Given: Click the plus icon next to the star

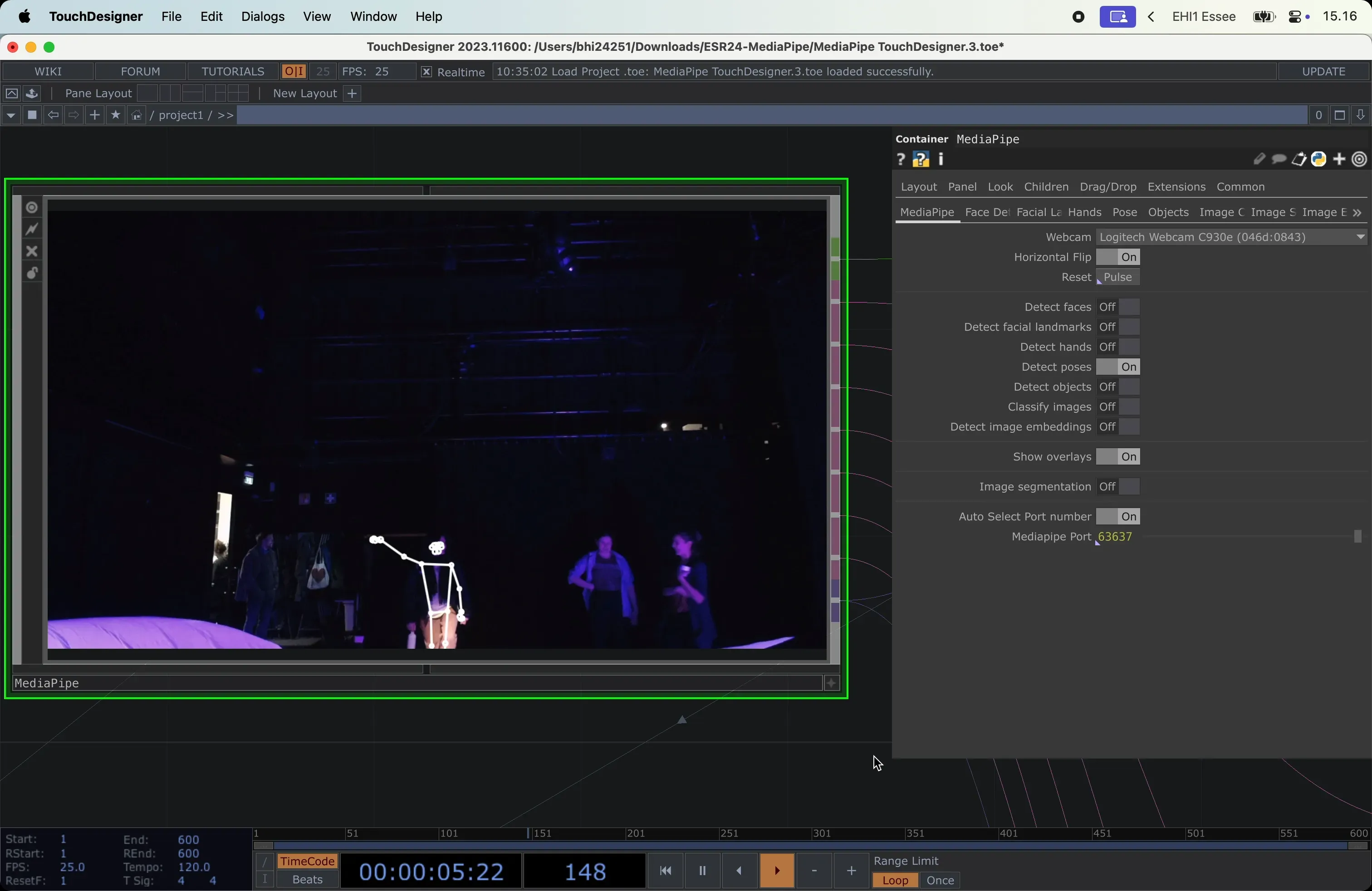Looking at the screenshot, I should pos(95,115).
